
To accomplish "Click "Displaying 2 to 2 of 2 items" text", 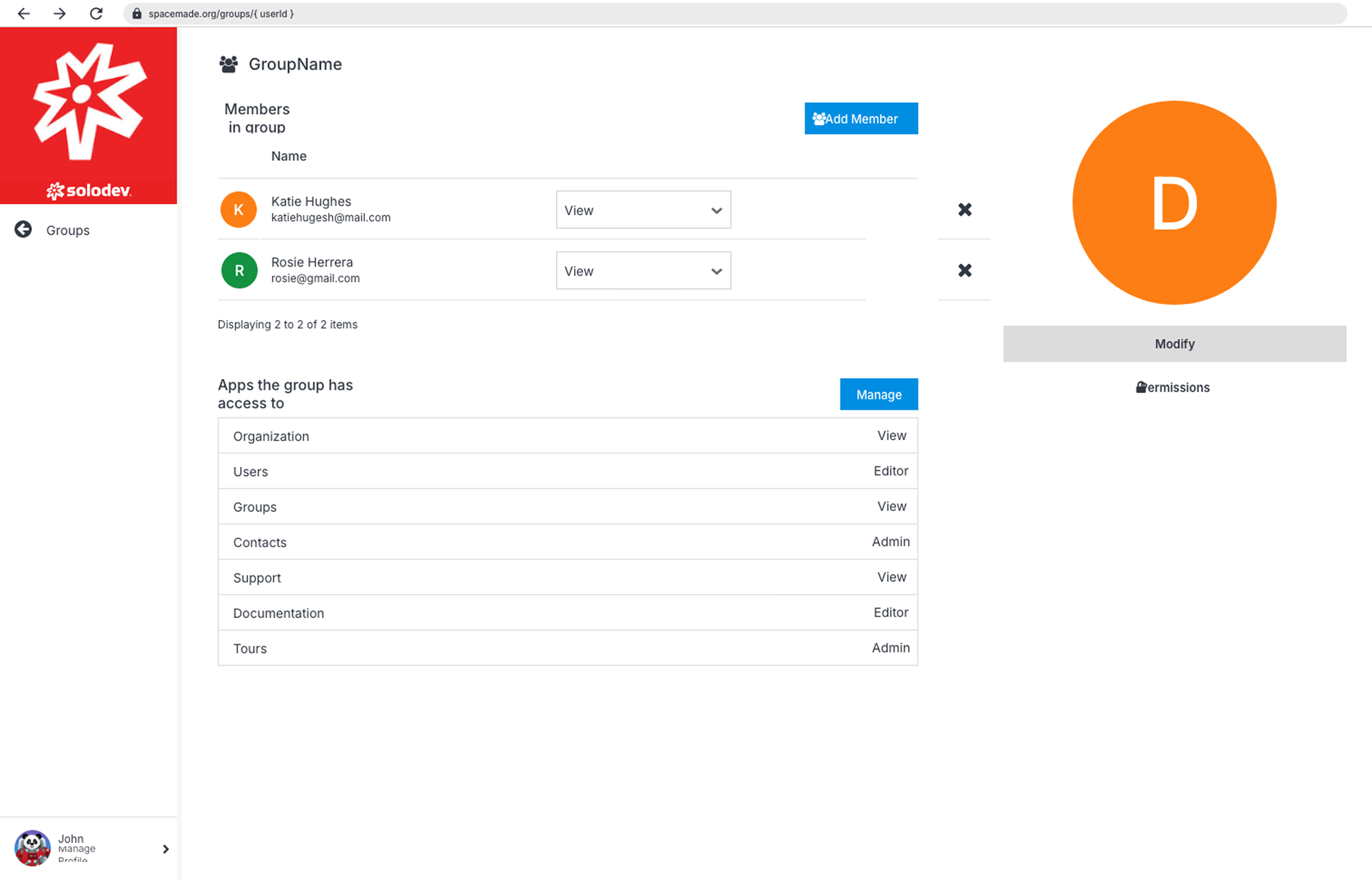I will 287,325.
